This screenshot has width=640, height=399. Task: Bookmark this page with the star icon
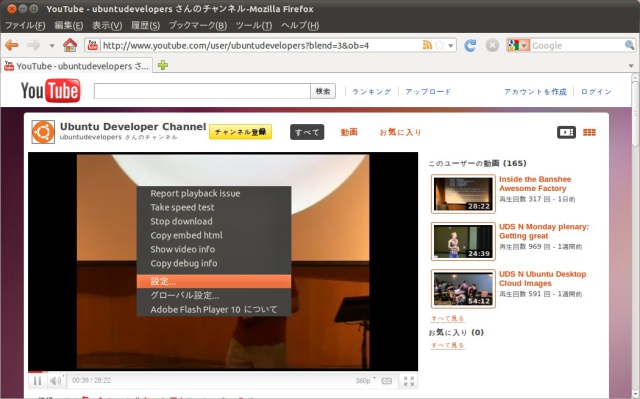439,45
